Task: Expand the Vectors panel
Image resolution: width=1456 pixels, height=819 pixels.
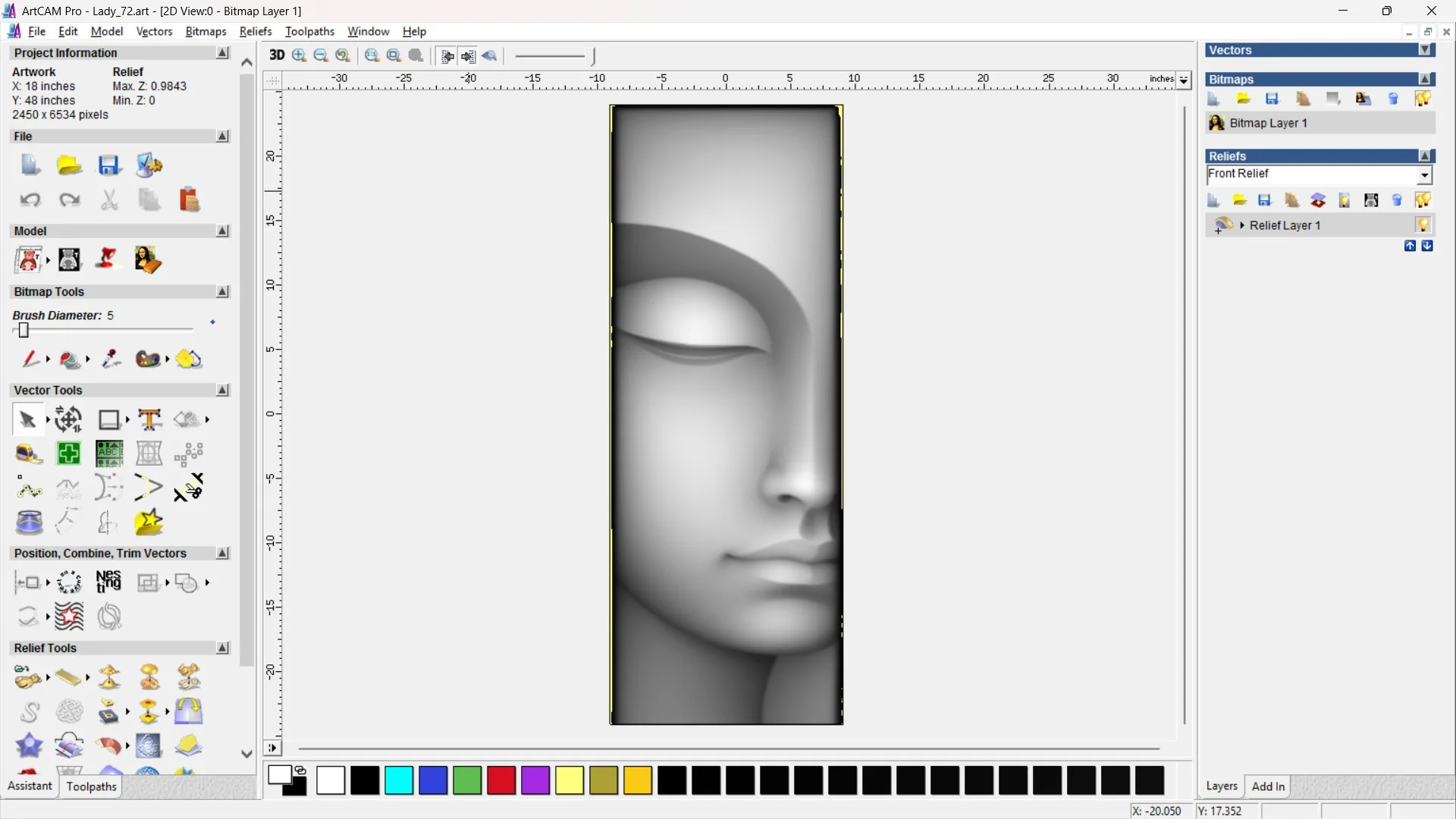Action: click(x=1425, y=50)
